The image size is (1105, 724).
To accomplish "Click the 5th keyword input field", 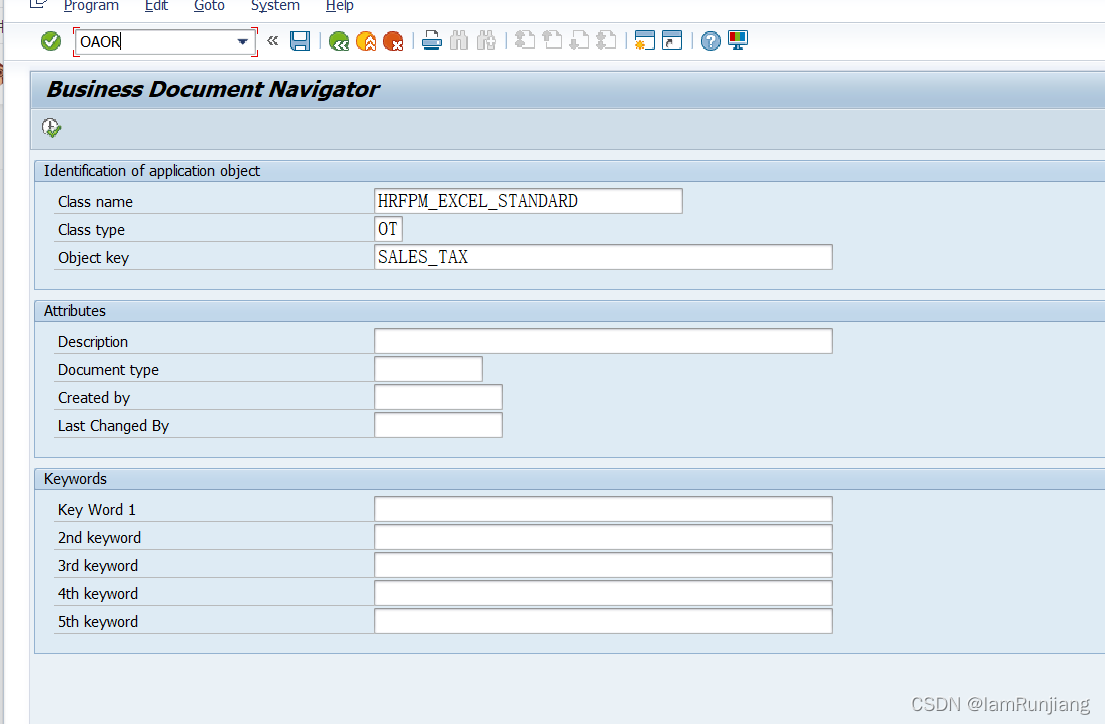I will point(603,621).
